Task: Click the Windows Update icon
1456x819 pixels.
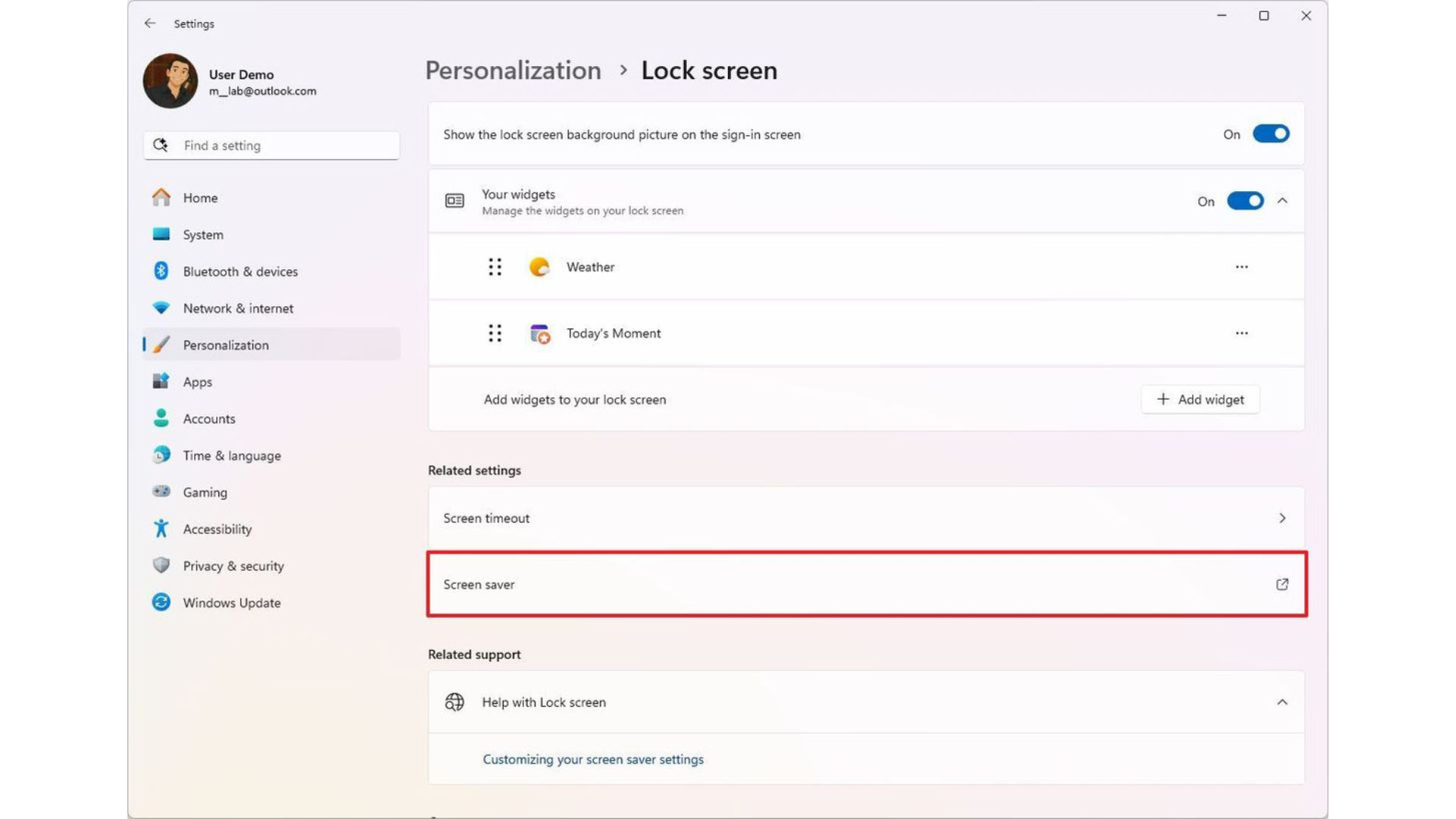Action: point(161,602)
